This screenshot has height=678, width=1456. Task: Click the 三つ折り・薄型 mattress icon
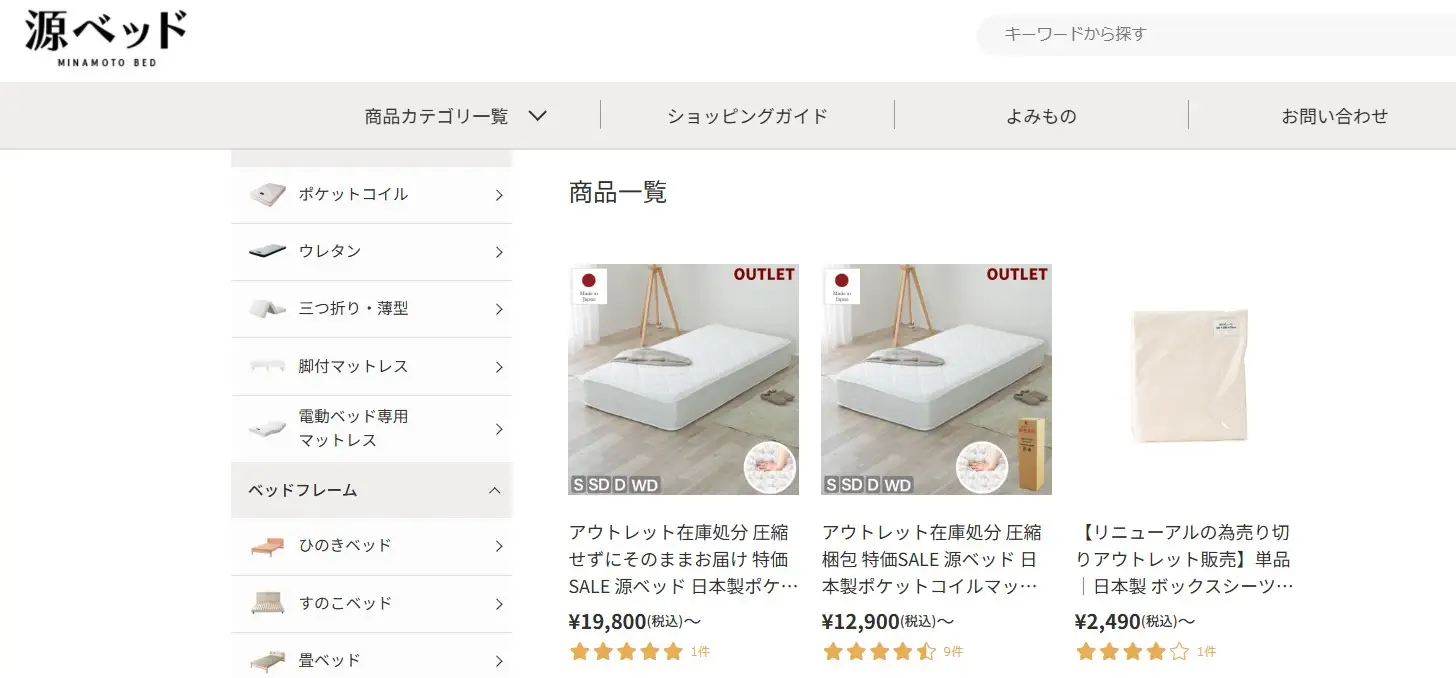[x=268, y=309]
